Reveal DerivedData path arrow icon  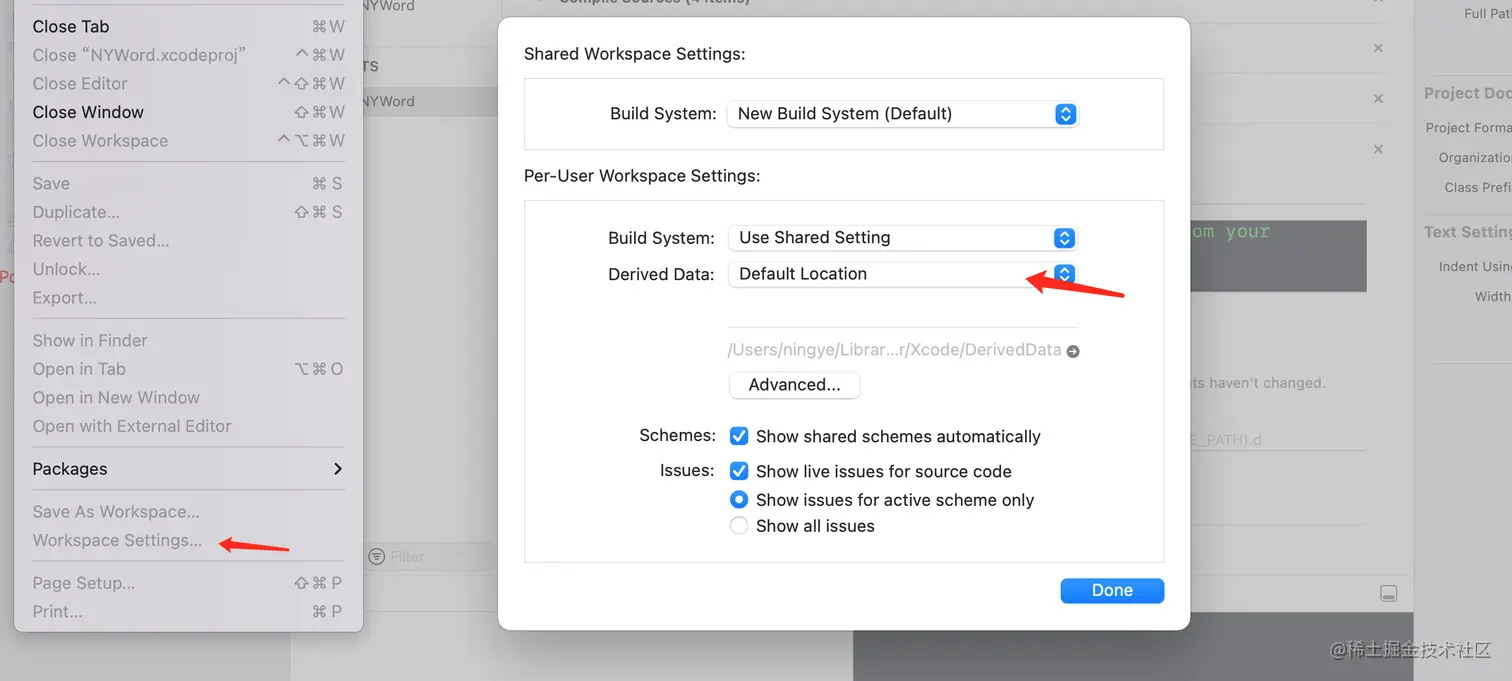pyautogui.click(x=1072, y=351)
